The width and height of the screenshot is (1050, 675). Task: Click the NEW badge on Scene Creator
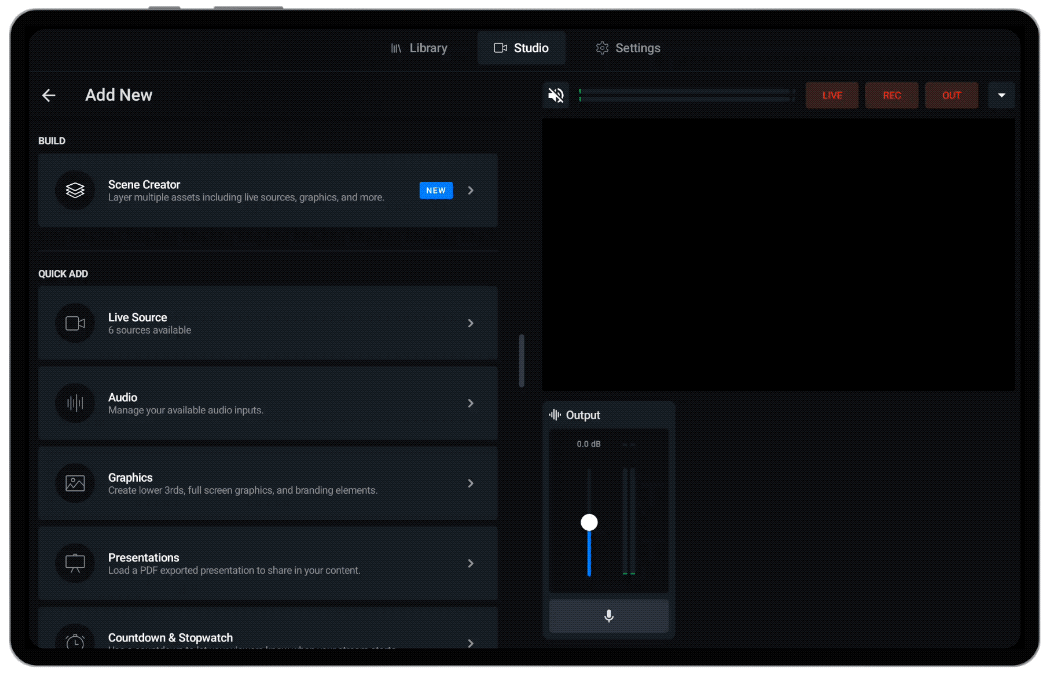pyautogui.click(x=436, y=190)
